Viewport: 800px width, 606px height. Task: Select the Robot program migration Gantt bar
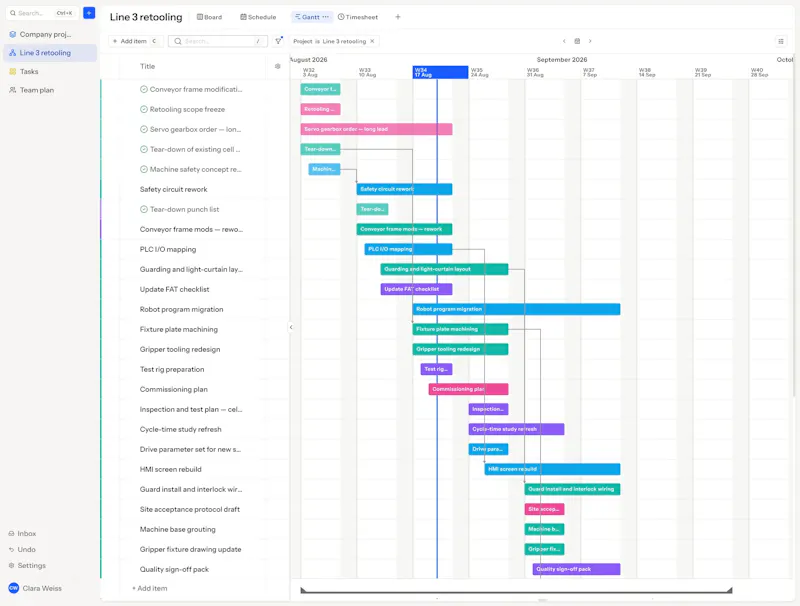[516, 309]
